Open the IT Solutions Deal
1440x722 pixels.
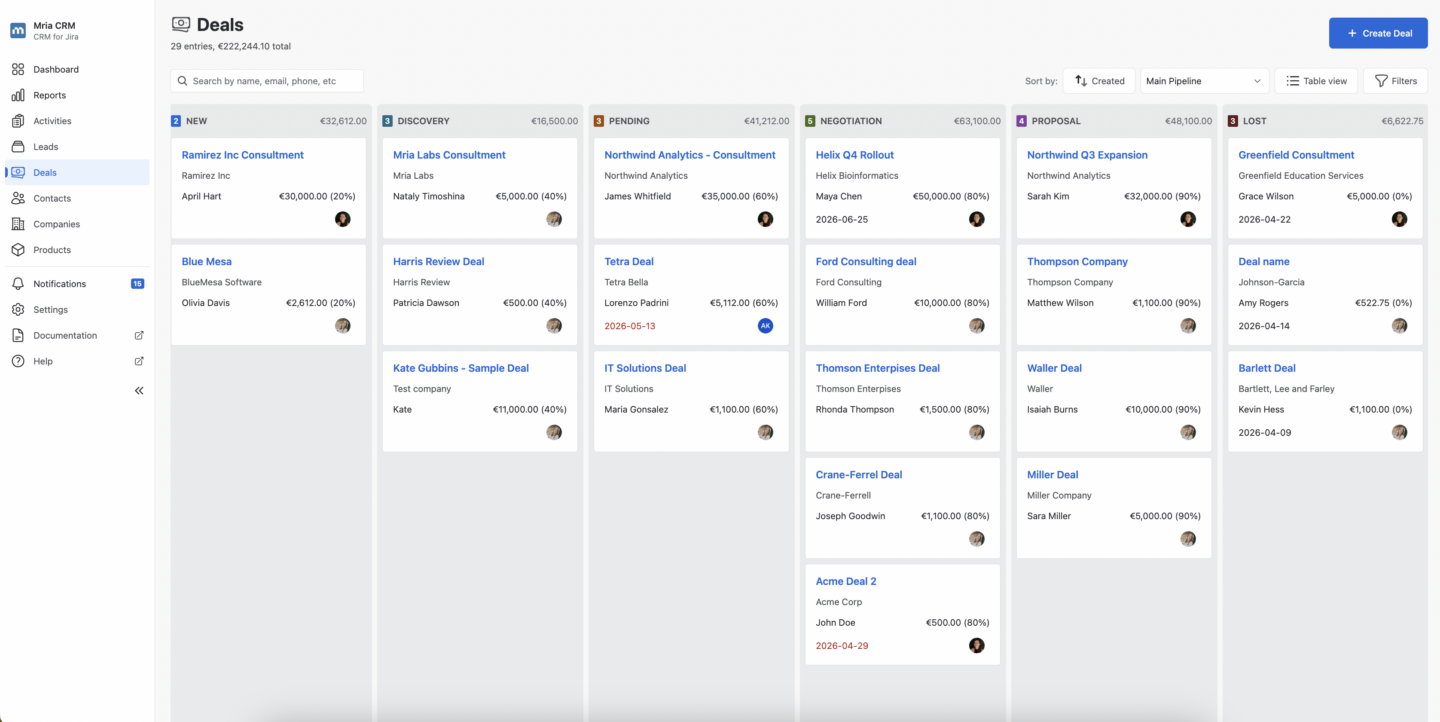(x=645, y=368)
